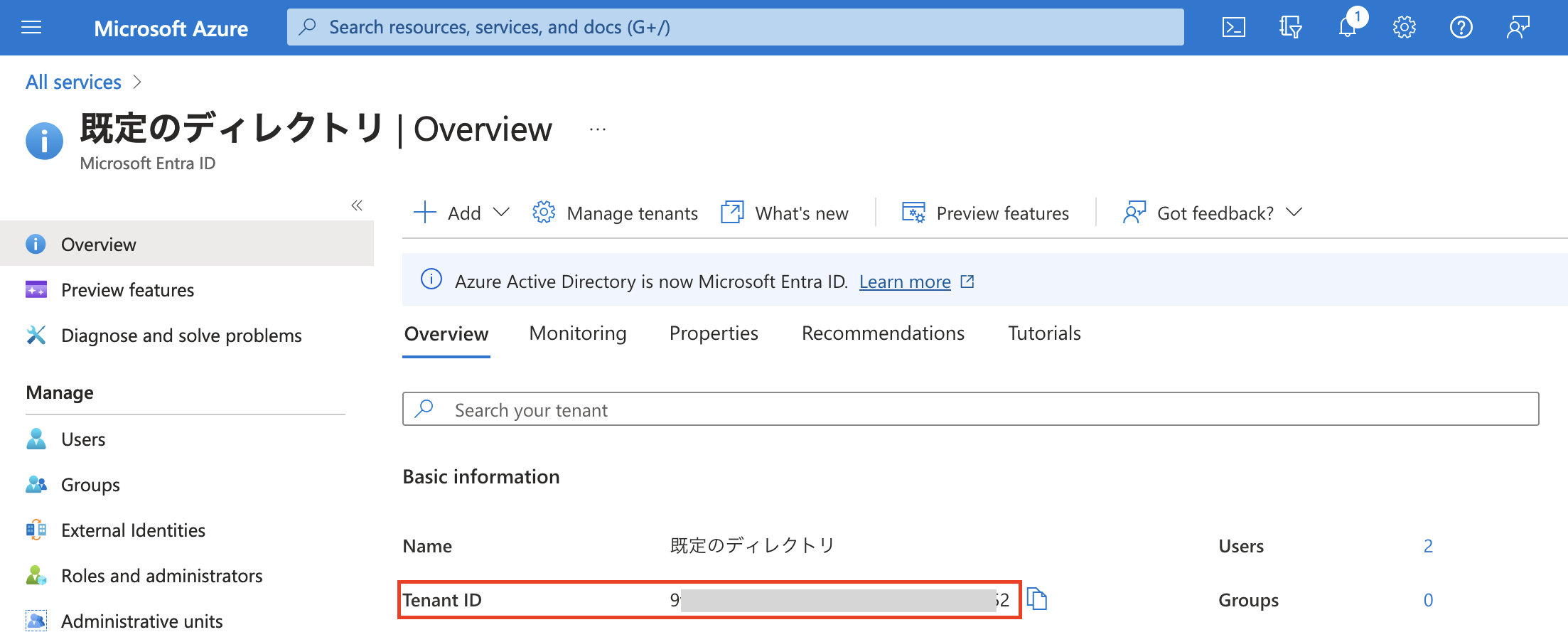Open the portal hamburger menu
Screen dimensions: 1568x637
pos(31,28)
